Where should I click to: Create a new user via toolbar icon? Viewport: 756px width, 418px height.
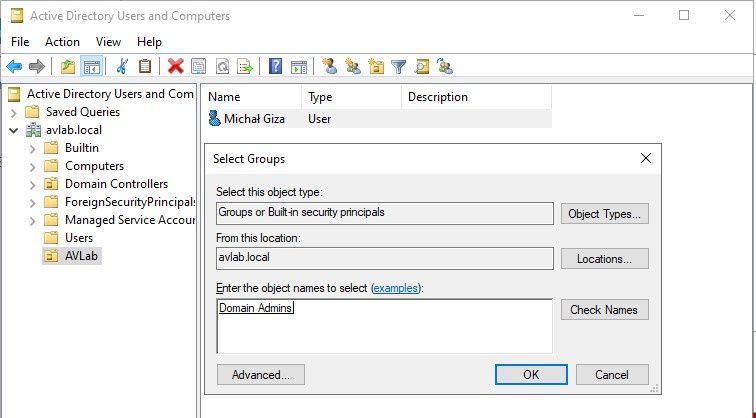point(330,66)
